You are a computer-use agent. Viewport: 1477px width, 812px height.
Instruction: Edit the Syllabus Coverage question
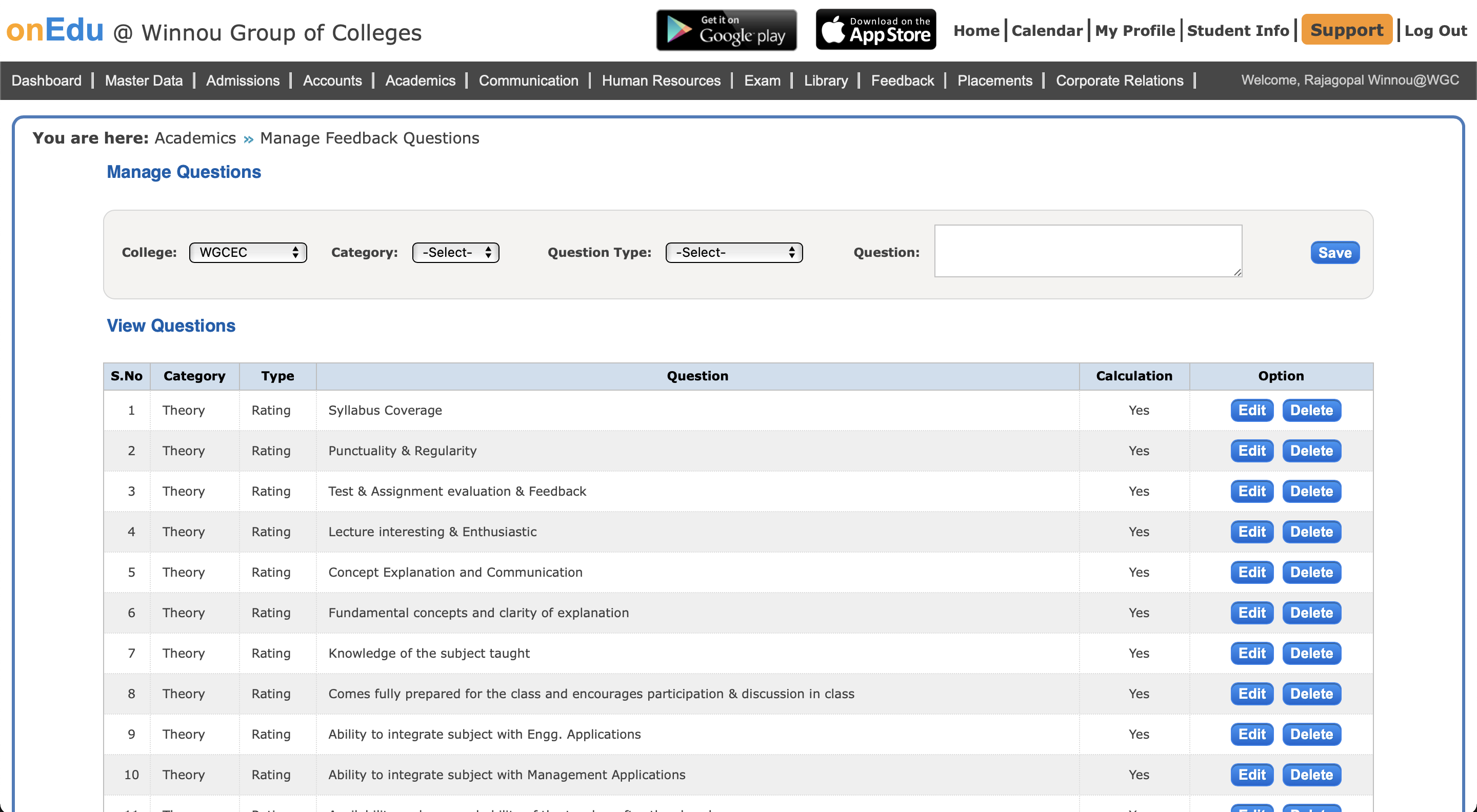tap(1251, 410)
